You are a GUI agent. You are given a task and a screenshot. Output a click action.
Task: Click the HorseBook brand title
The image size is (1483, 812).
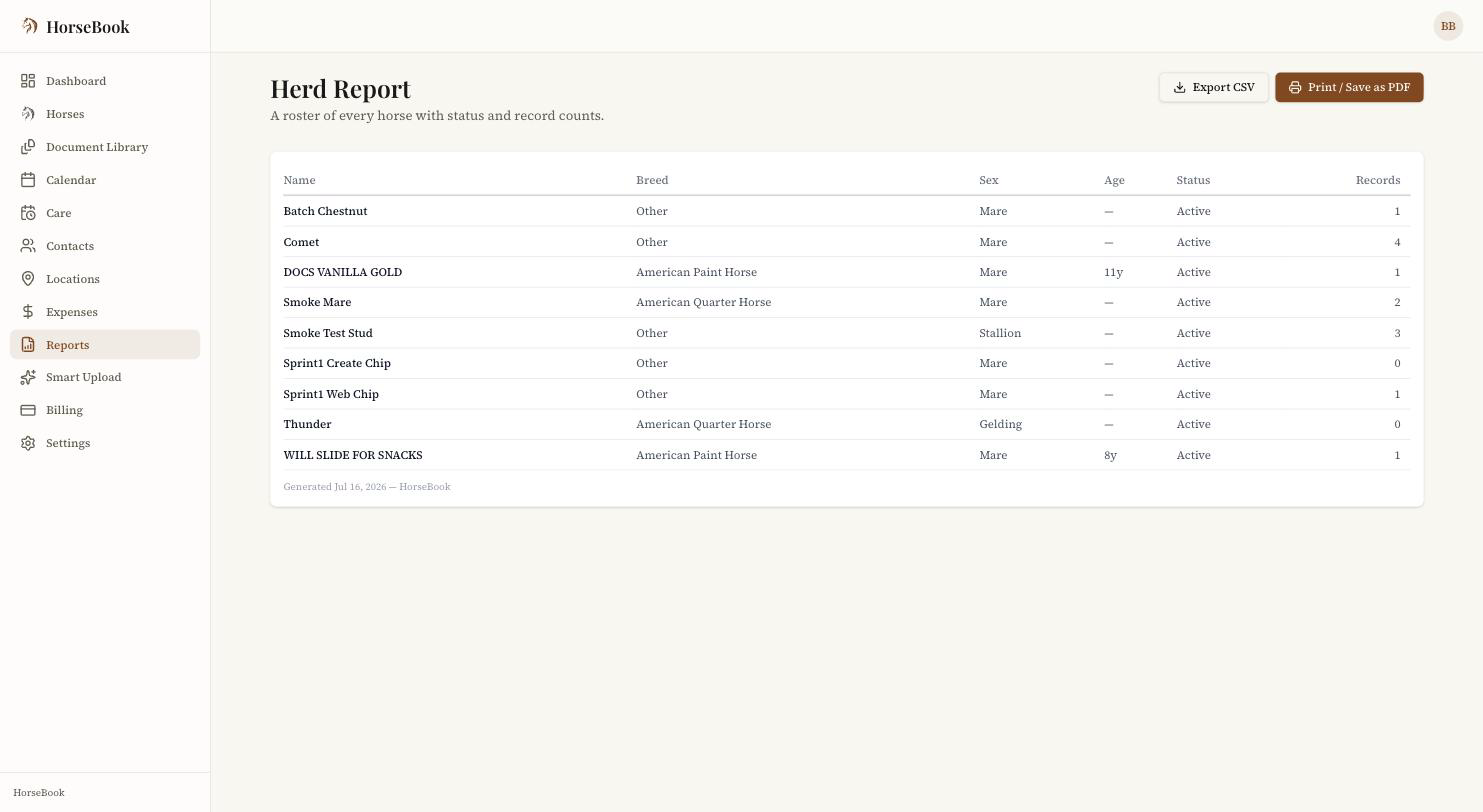coord(88,27)
